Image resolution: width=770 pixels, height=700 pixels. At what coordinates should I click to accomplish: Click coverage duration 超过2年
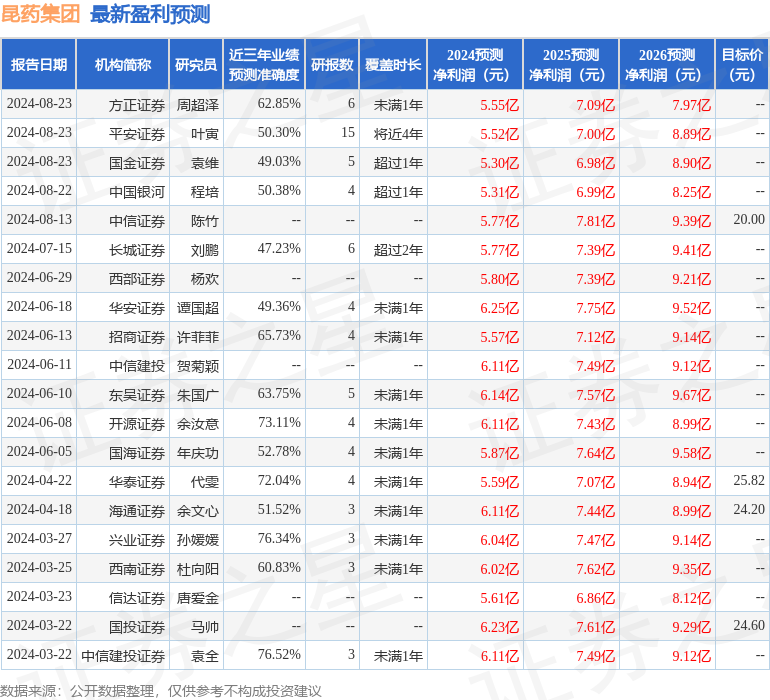pyautogui.click(x=398, y=250)
